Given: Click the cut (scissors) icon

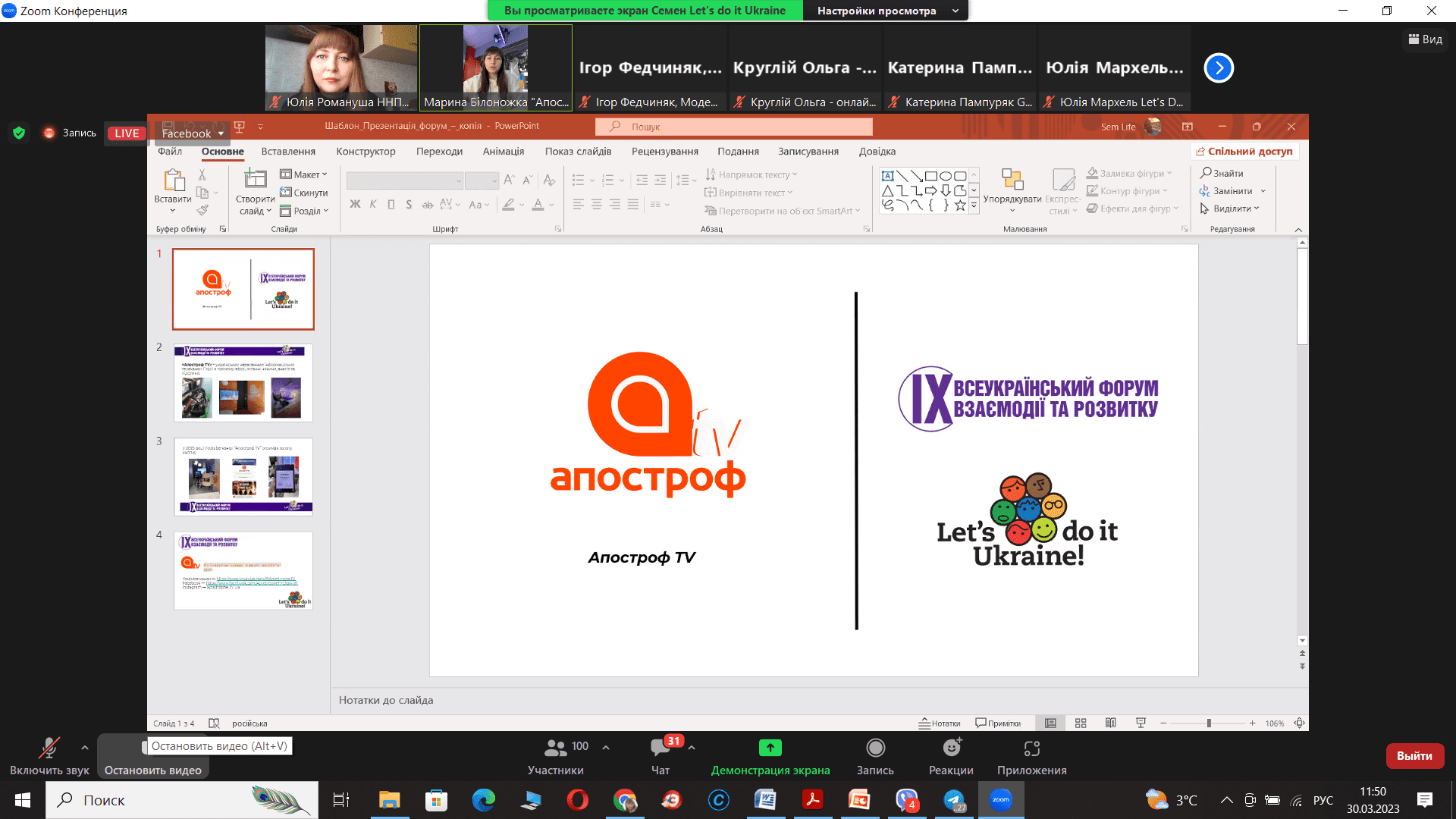Looking at the screenshot, I should [x=202, y=174].
